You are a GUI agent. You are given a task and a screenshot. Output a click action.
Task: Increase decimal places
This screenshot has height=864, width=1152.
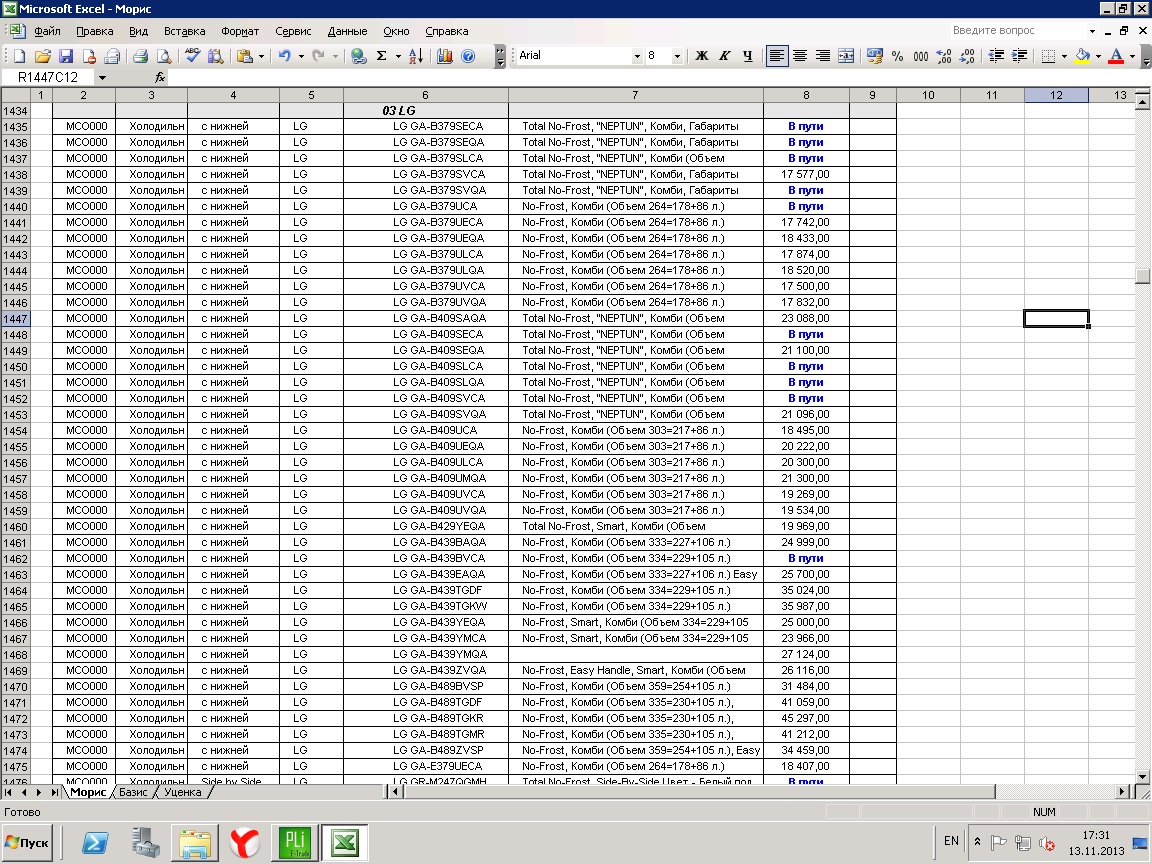pyautogui.click(x=944, y=56)
